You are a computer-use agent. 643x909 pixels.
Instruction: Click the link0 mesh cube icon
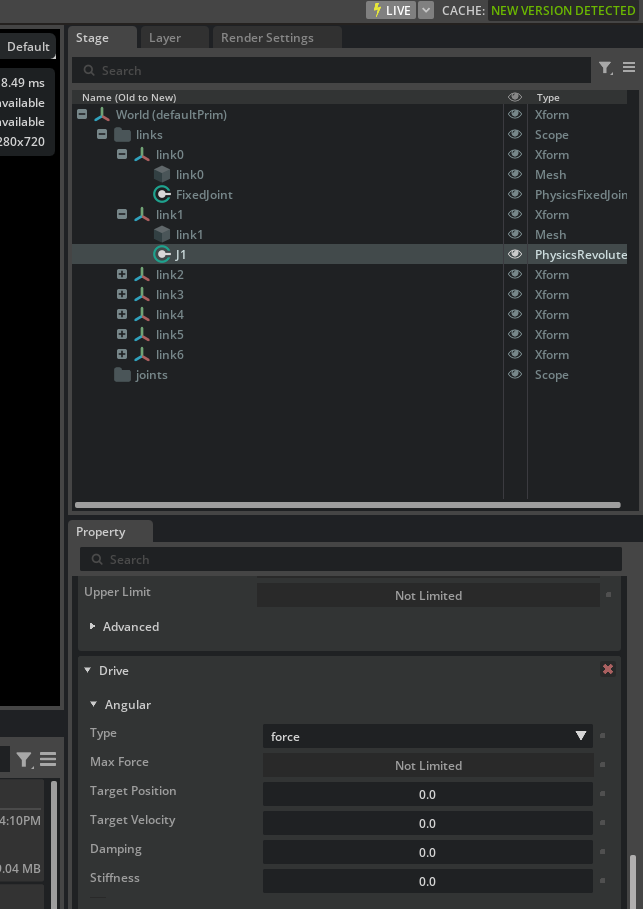coord(162,175)
